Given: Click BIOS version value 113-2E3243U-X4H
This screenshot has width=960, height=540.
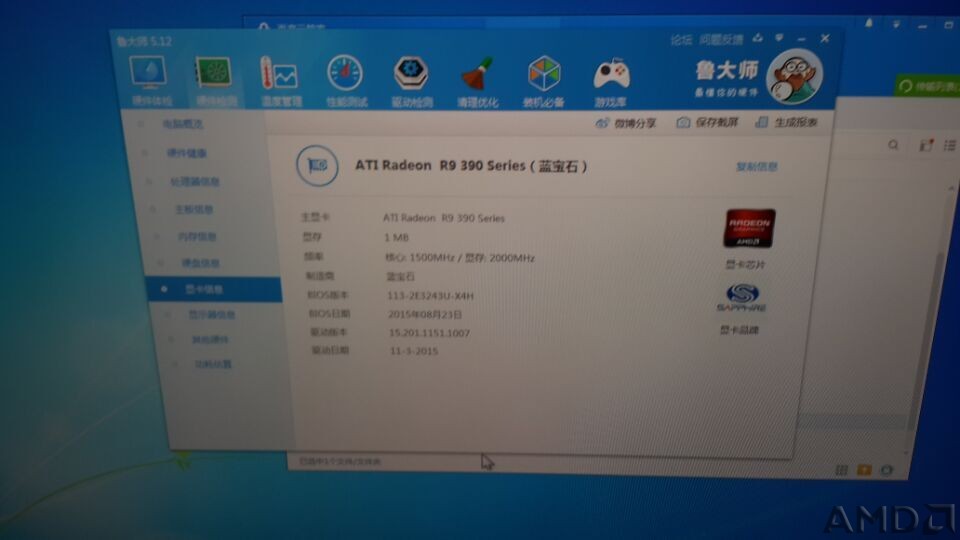Looking at the screenshot, I should (x=430, y=296).
